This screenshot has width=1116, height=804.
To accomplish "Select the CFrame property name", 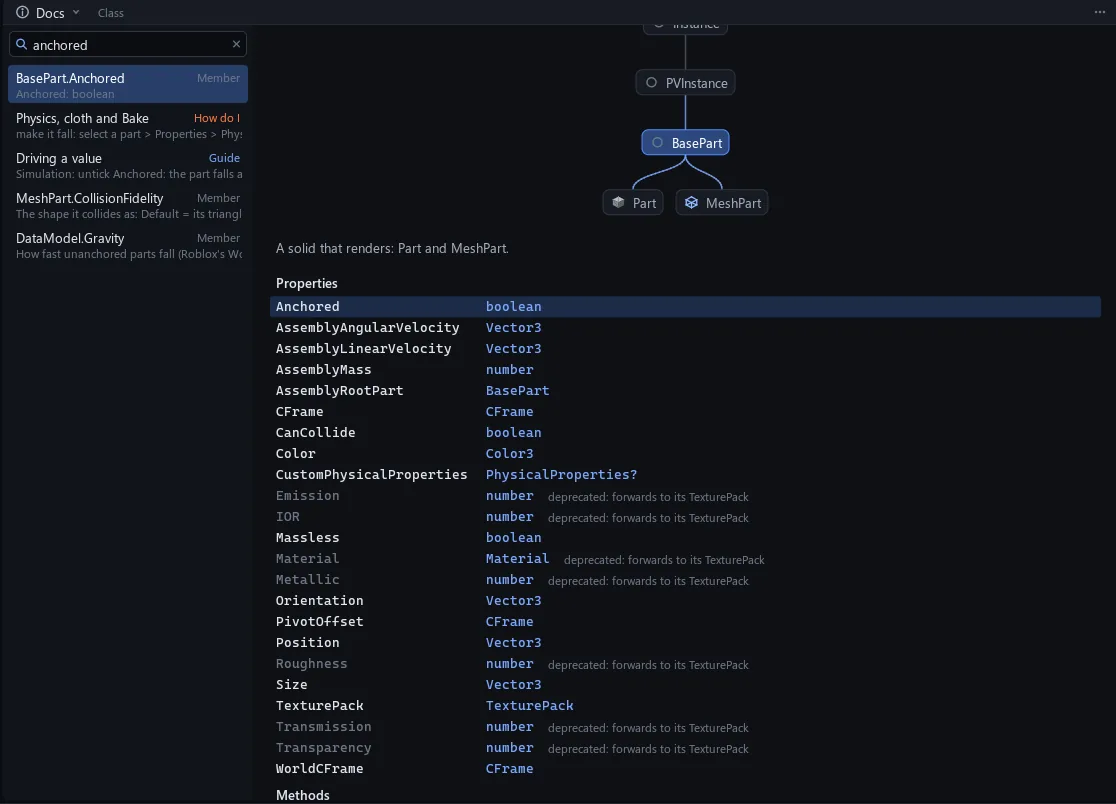I will click(x=299, y=411).
